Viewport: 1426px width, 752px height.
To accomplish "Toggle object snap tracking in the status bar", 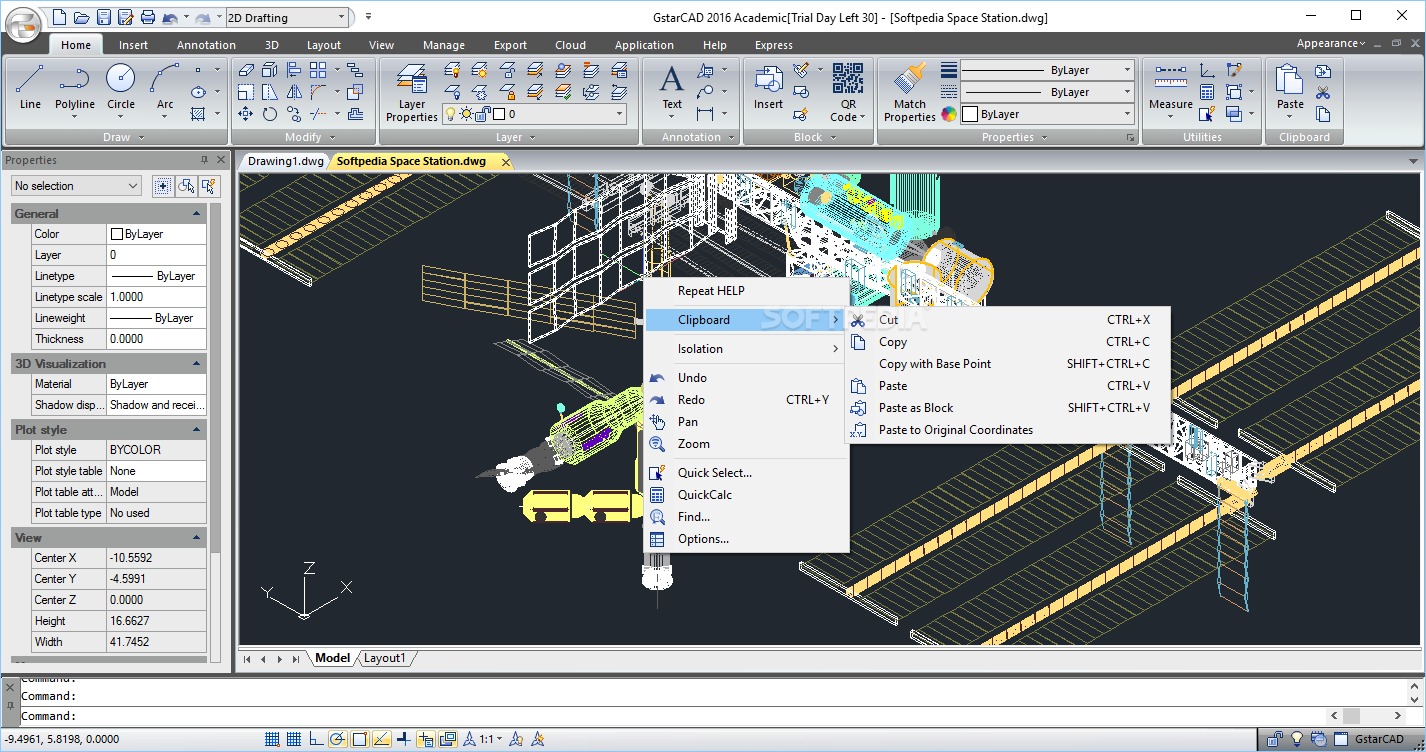I will 381,740.
